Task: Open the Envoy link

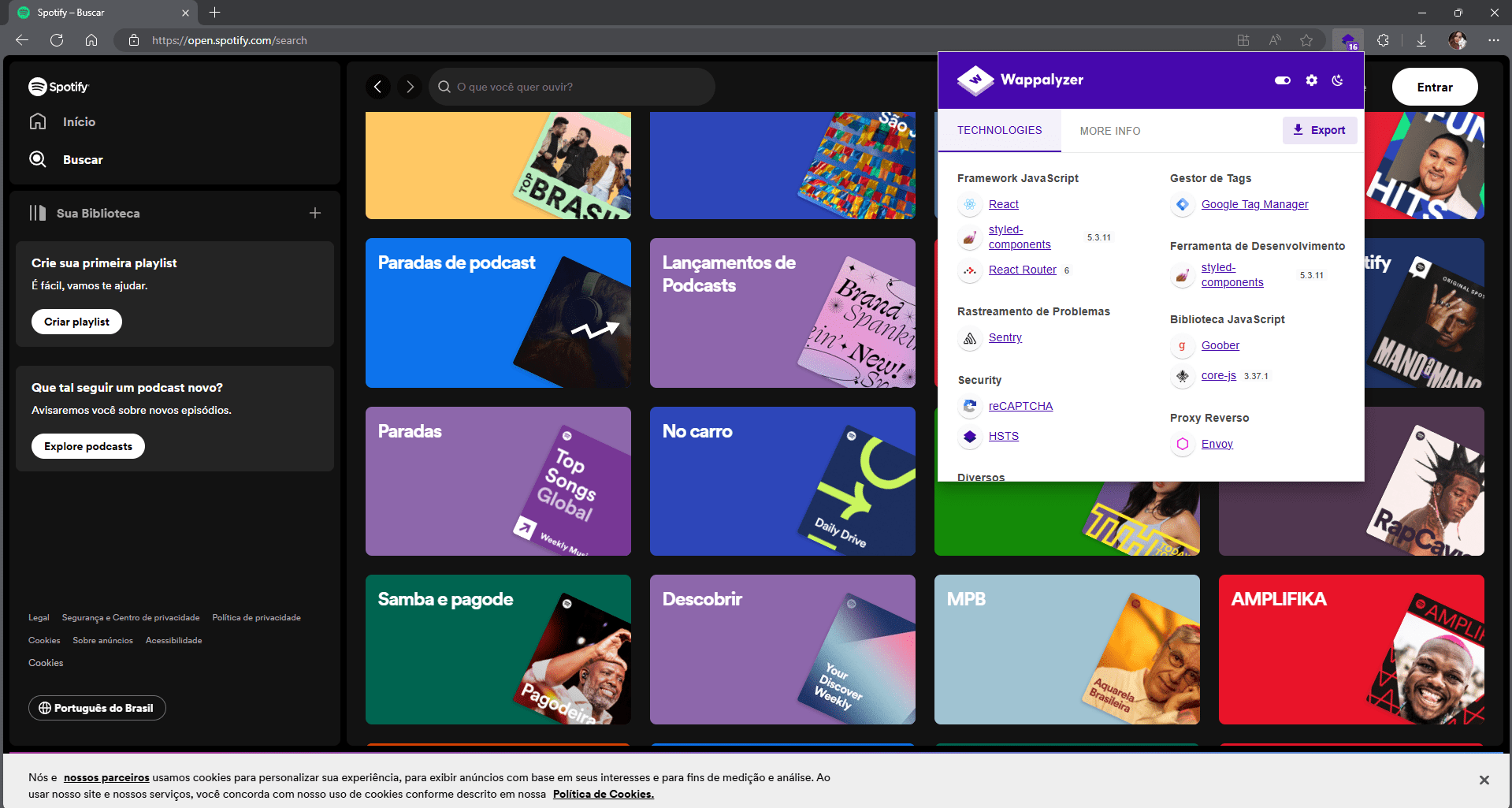Action: coord(1217,444)
